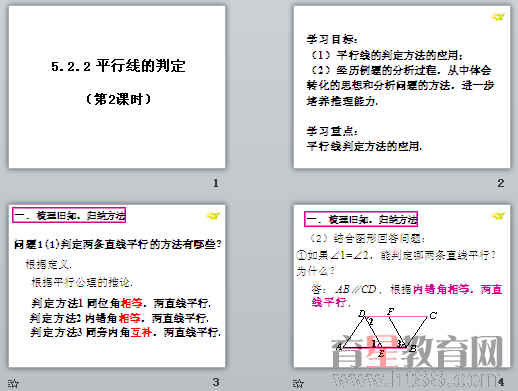This screenshot has height=391, width=518.
Task: Click the slide number 1 label
Action: [216, 183]
